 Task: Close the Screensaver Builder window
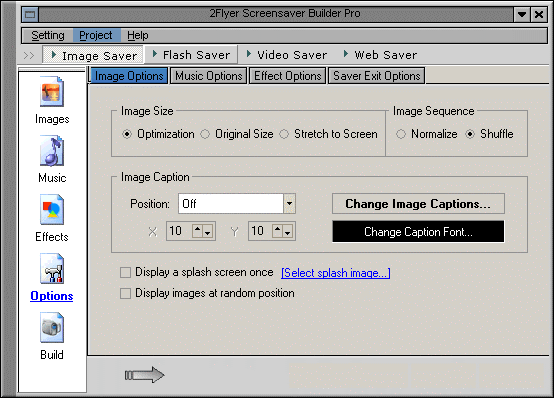tap(539, 14)
